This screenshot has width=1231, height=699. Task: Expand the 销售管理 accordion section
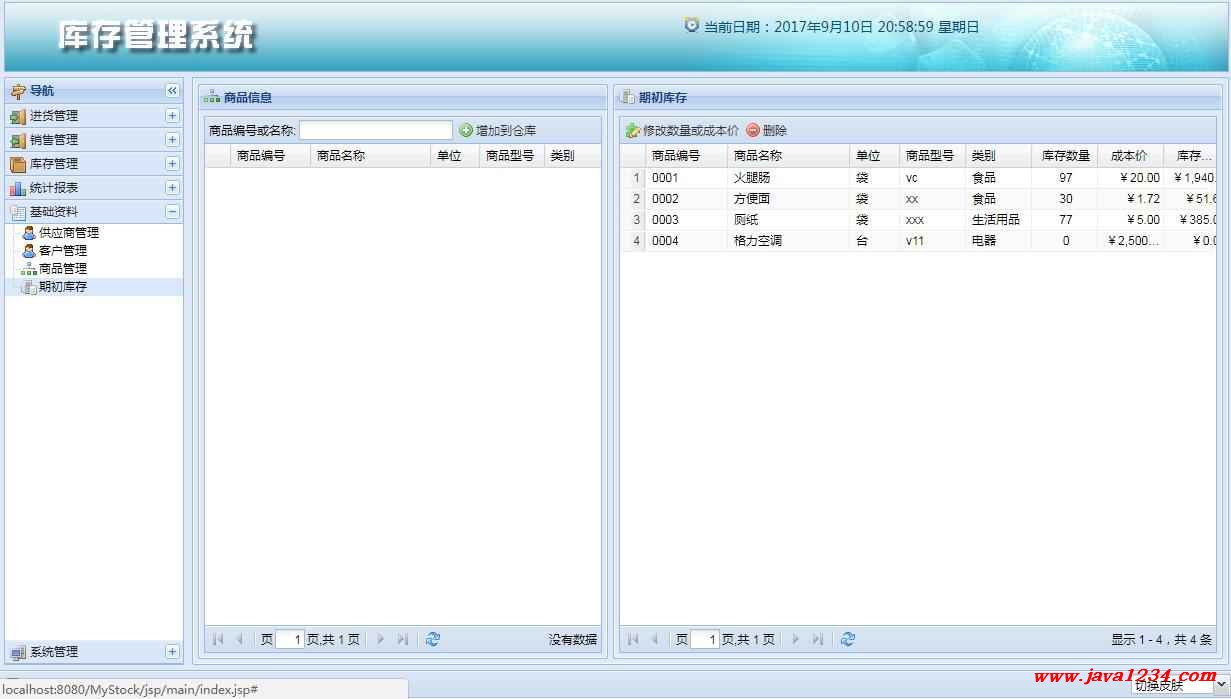172,140
